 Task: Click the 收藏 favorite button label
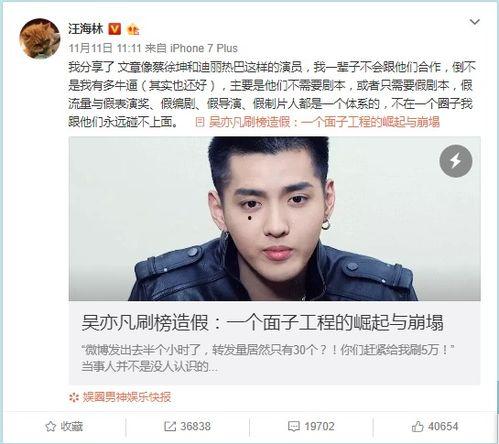pos(72,426)
